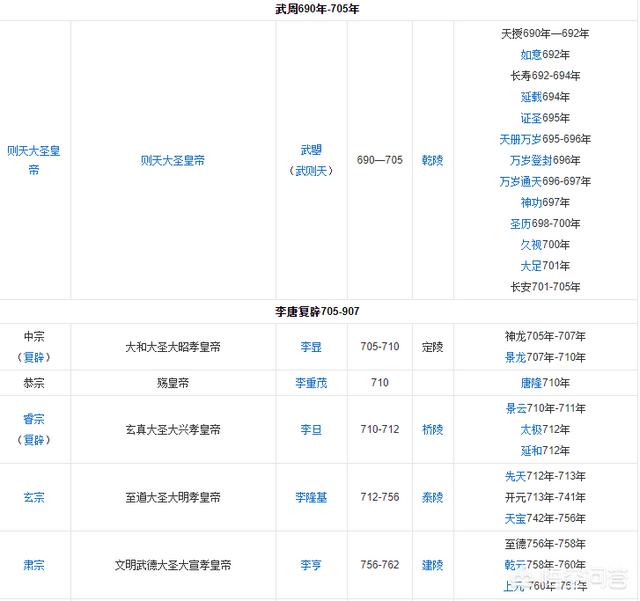Open the 睿宗 temple name link

pyautogui.click(x=34, y=419)
